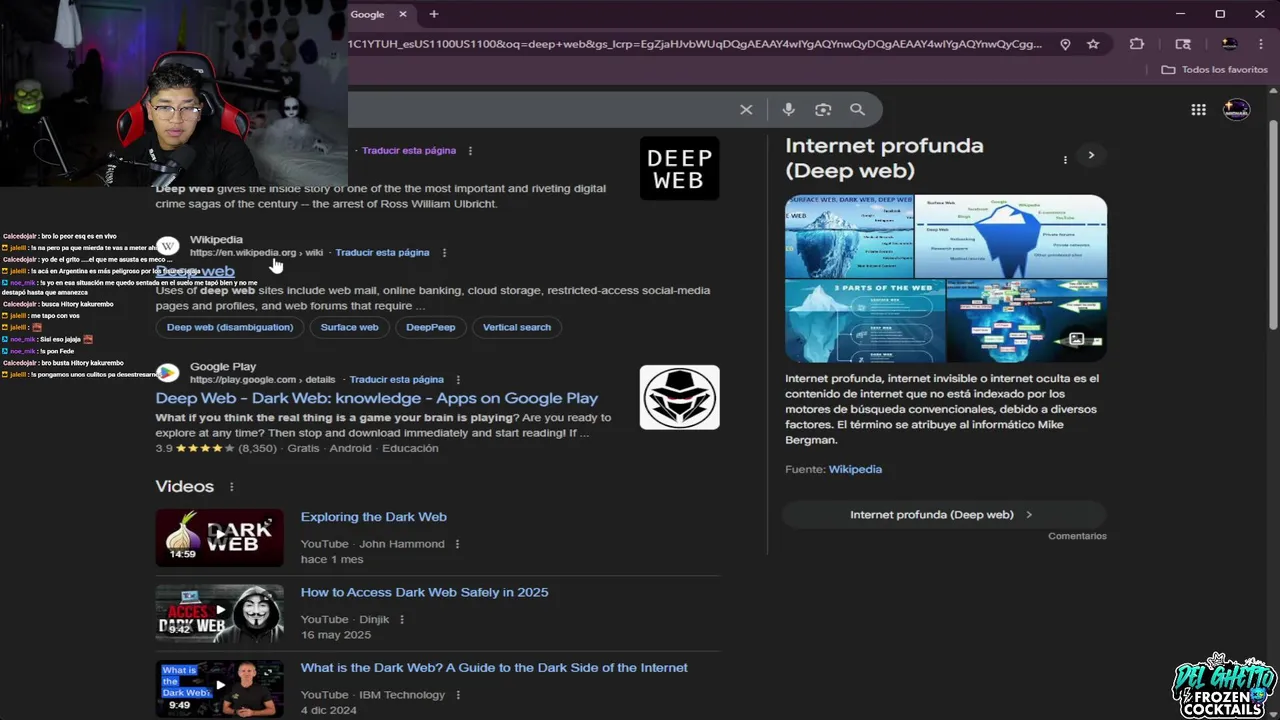Open What is the Dark Web? guide link

point(494,668)
